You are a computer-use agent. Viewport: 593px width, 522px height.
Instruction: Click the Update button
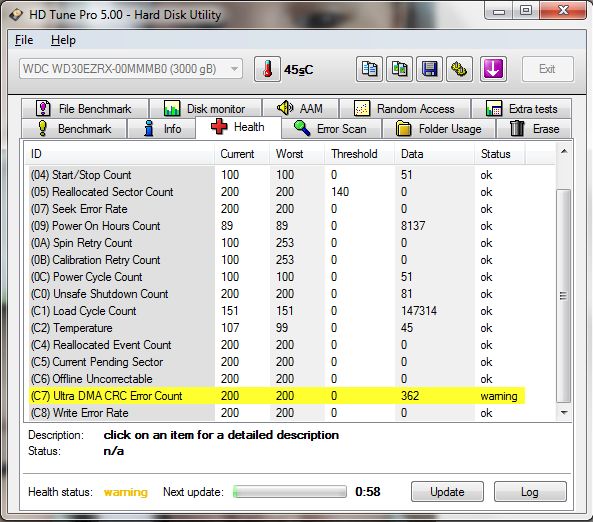[x=447, y=492]
